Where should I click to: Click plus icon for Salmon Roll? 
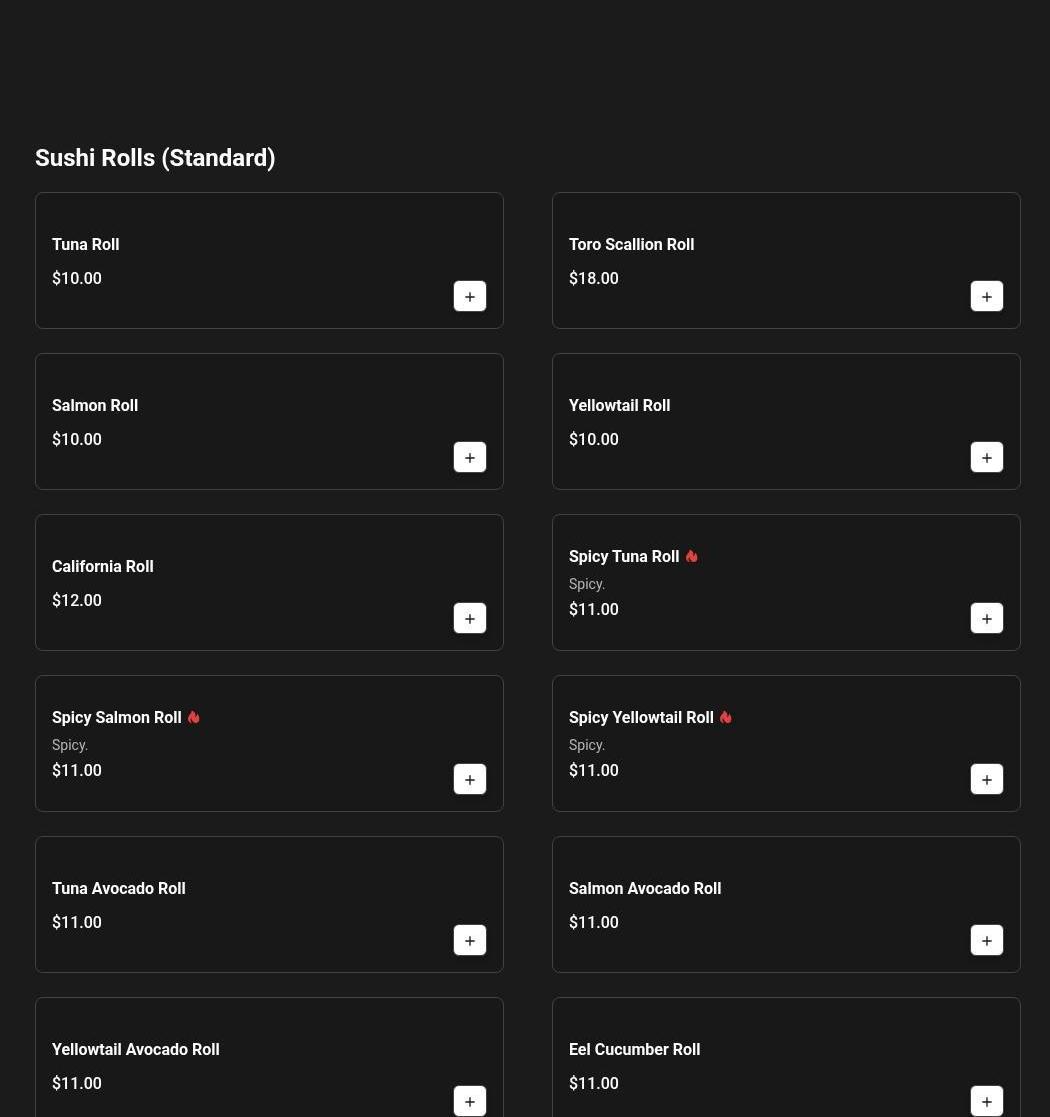(470, 457)
